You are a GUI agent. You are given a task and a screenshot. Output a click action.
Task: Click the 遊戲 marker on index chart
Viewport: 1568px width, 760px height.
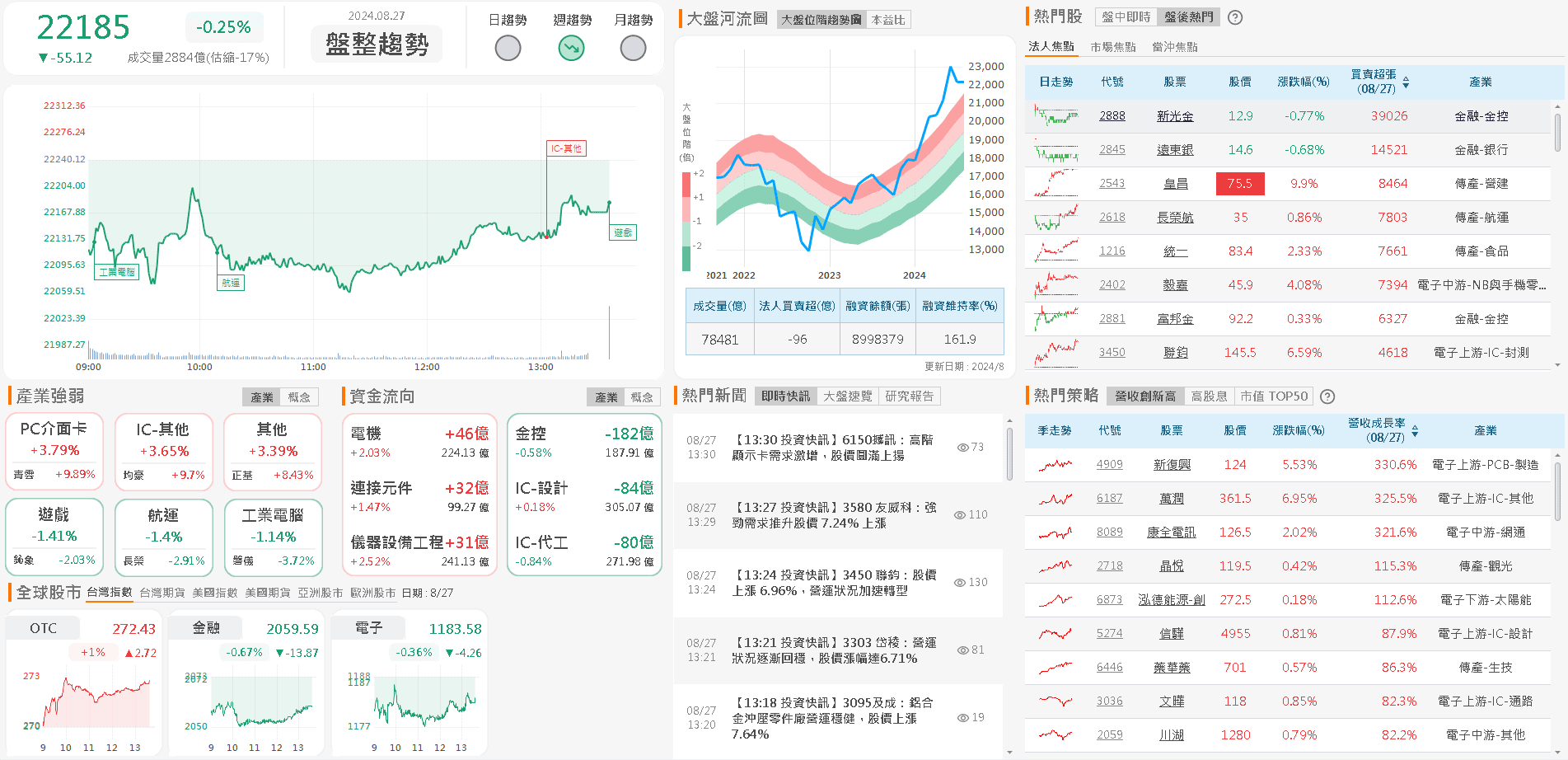[623, 233]
